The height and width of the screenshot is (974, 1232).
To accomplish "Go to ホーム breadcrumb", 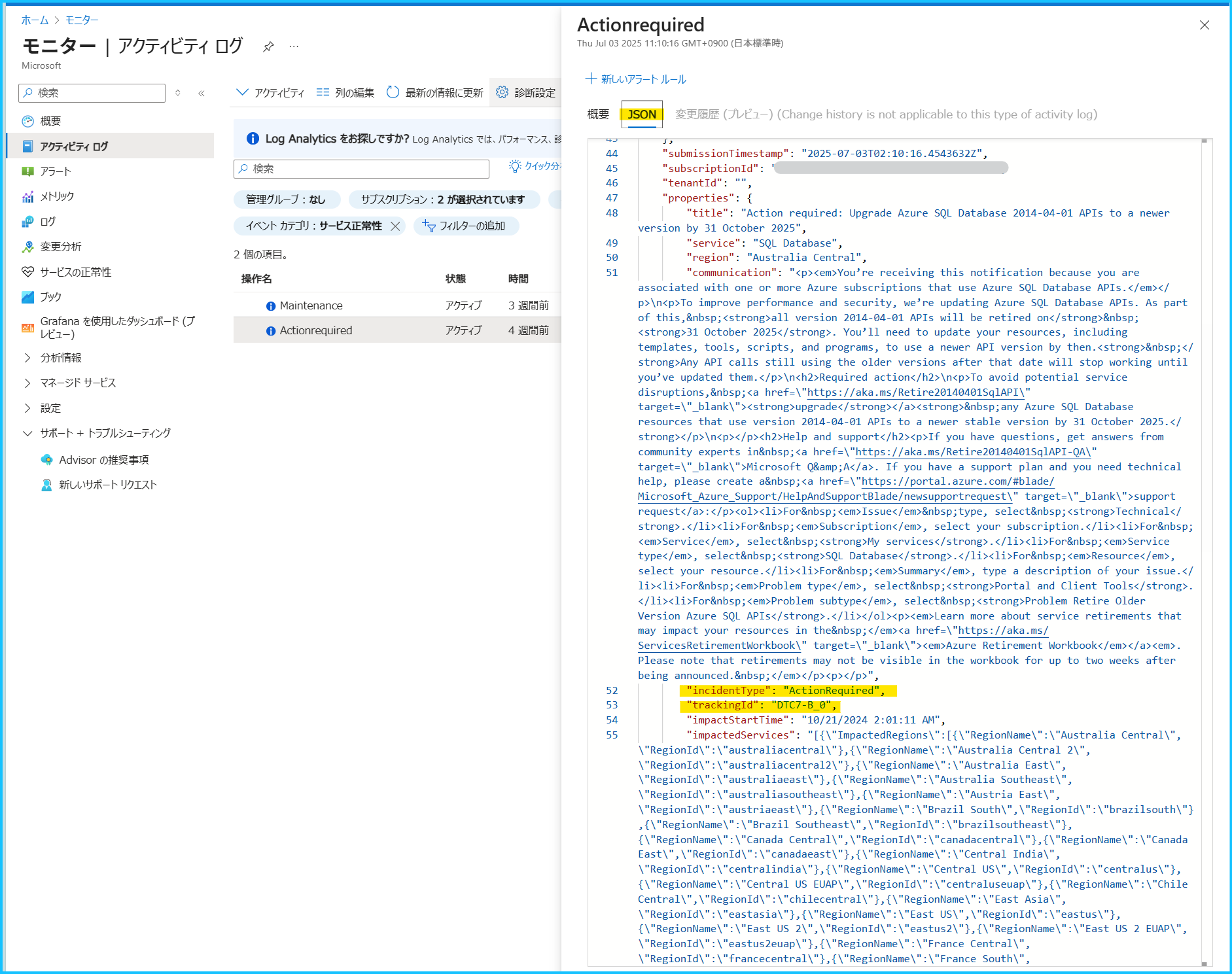I will click(35, 20).
